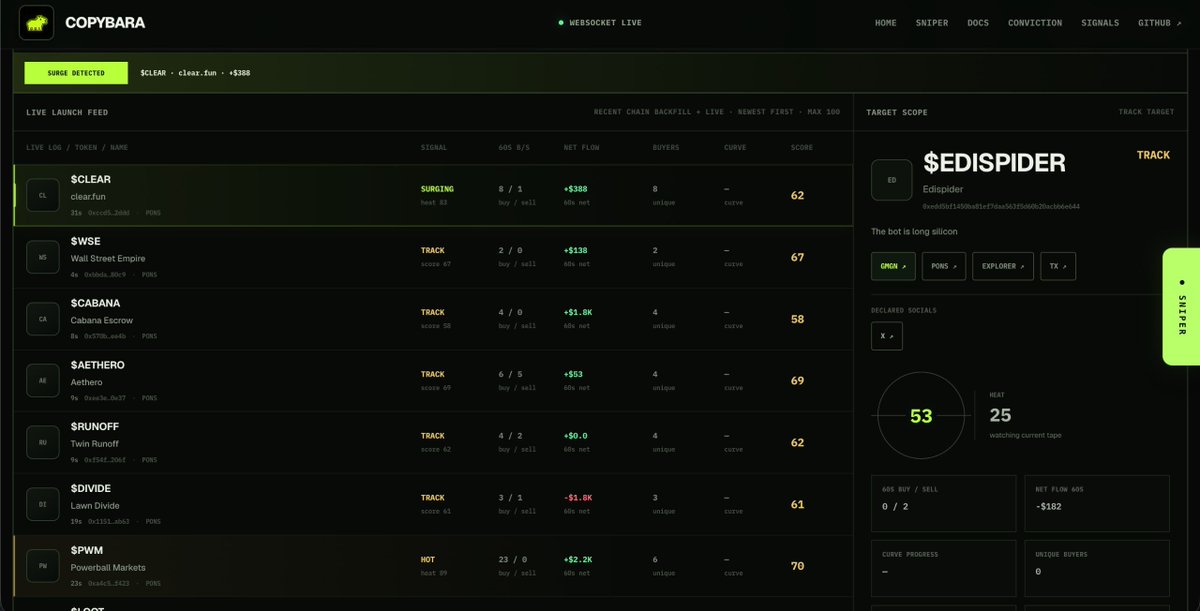Click the HOT signal on $PWM row
The height and width of the screenshot is (611, 1200).
pyautogui.click(x=429, y=559)
